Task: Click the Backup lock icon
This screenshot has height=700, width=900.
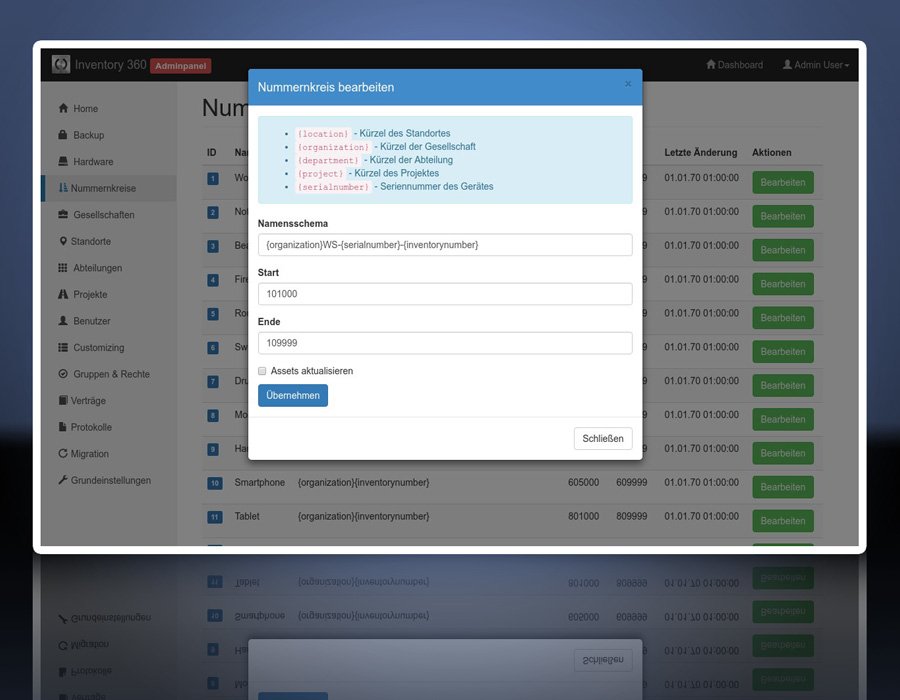Action: point(63,135)
